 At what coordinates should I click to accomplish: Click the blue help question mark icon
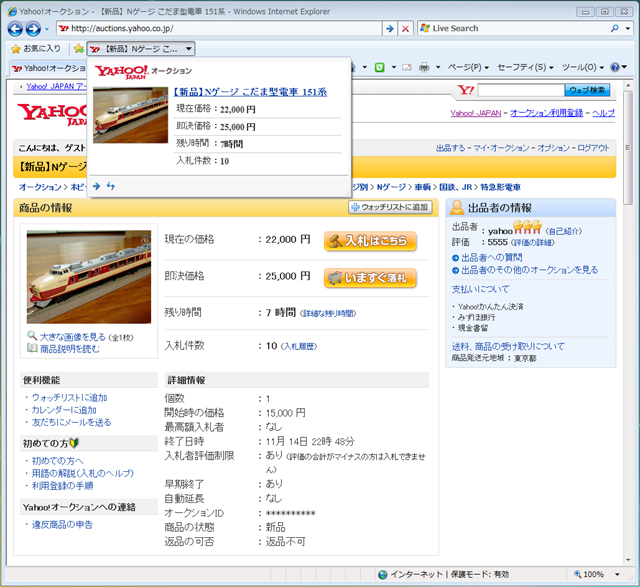click(x=615, y=67)
